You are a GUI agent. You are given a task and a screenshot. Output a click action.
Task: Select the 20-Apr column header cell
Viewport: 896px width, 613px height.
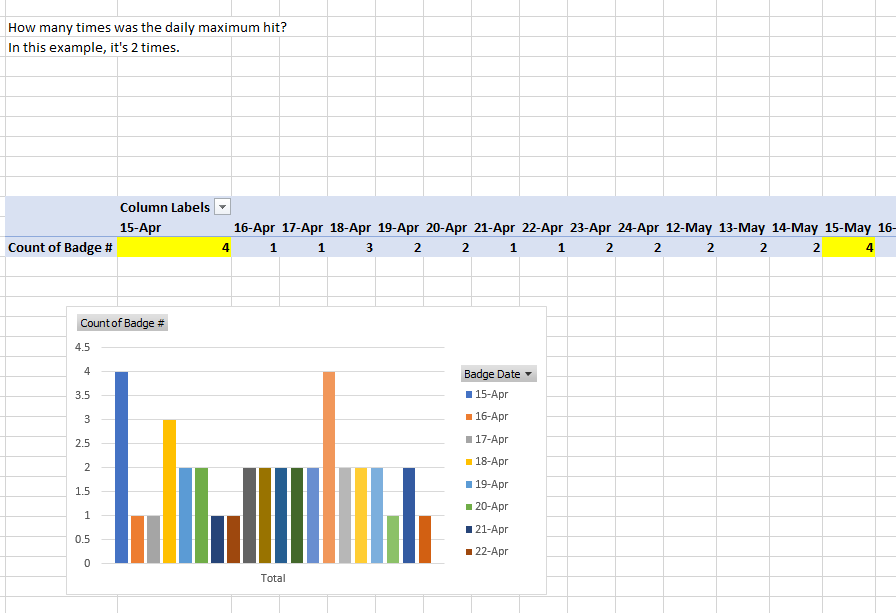[x=447, y=227]
